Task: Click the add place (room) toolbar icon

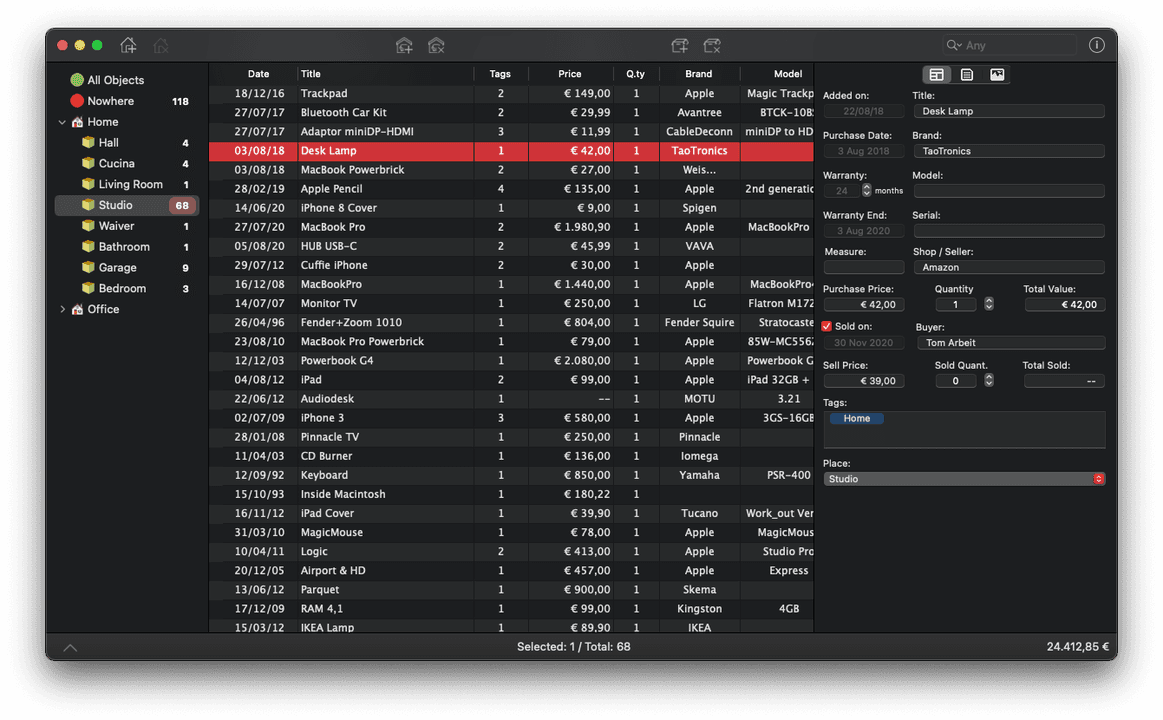Action: click(x=404, y=45)
